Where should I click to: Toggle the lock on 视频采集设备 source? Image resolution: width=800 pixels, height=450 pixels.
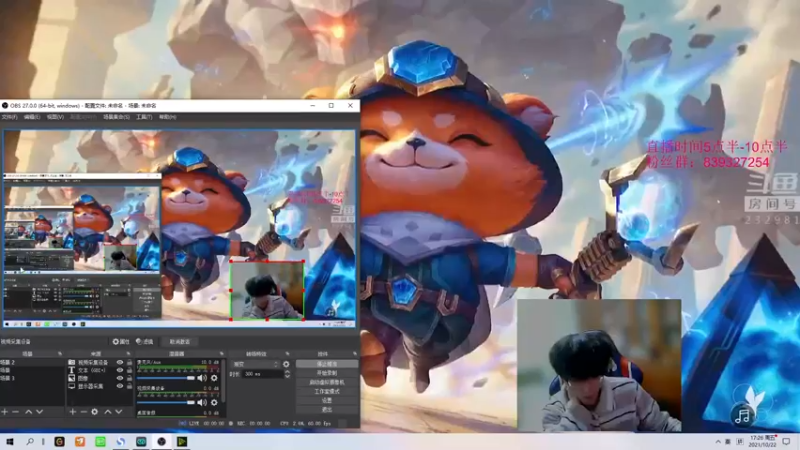pyautogui.click(x=129, y=363)
